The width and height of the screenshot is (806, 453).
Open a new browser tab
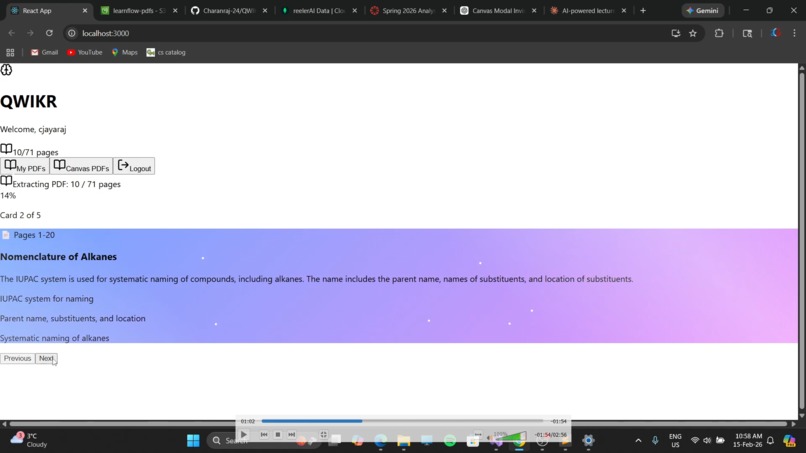coord(643,10)
